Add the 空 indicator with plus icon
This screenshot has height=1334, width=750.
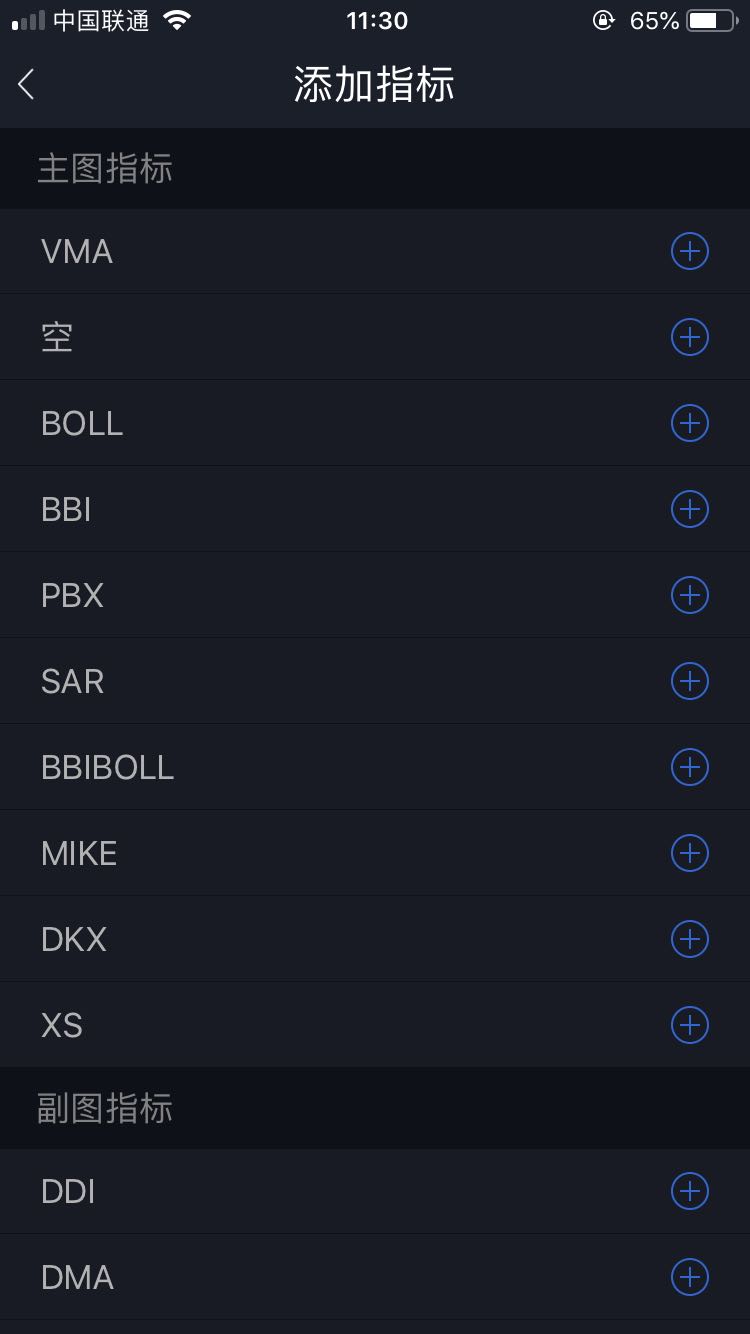coord(689,337)
